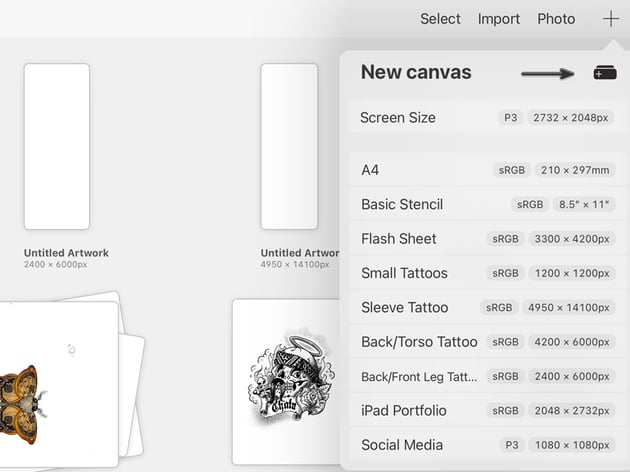Click the 8.5" × 11" size label
Viewport: 630px width, 472px height.
click(x=584, y=204)
